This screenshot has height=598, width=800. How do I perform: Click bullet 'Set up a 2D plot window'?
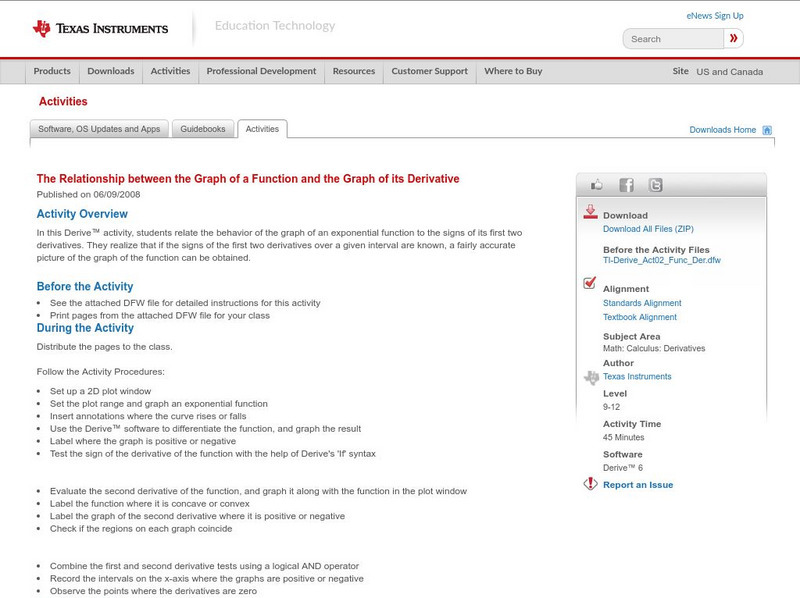pos(101,391)
